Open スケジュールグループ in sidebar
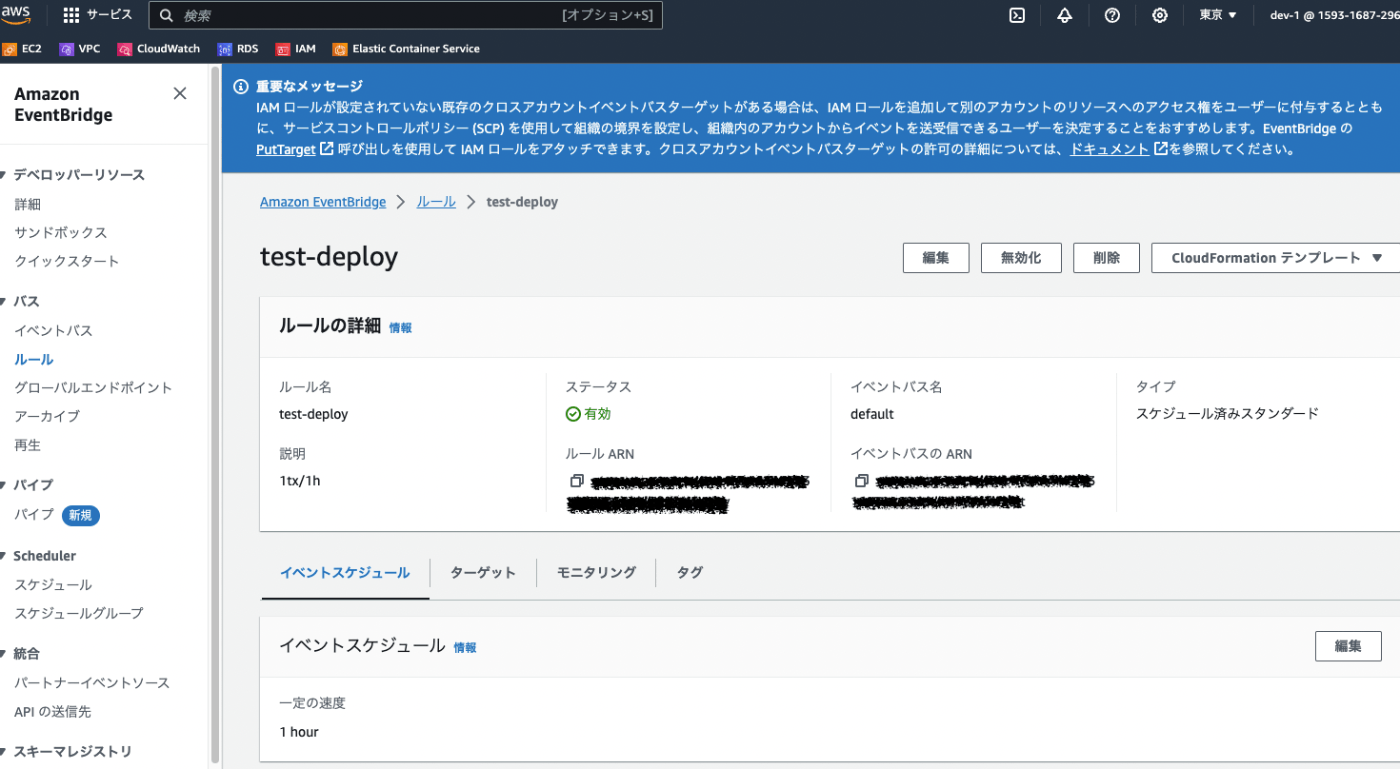The width and height of the screenshot is (1400, 769). tap(79, 614)
